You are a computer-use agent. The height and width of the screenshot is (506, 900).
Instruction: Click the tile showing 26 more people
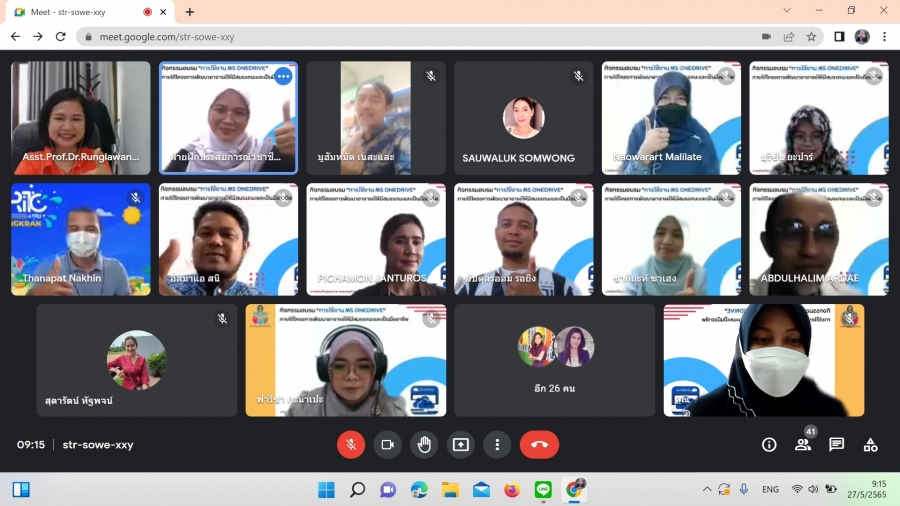(x=555, y=360)
